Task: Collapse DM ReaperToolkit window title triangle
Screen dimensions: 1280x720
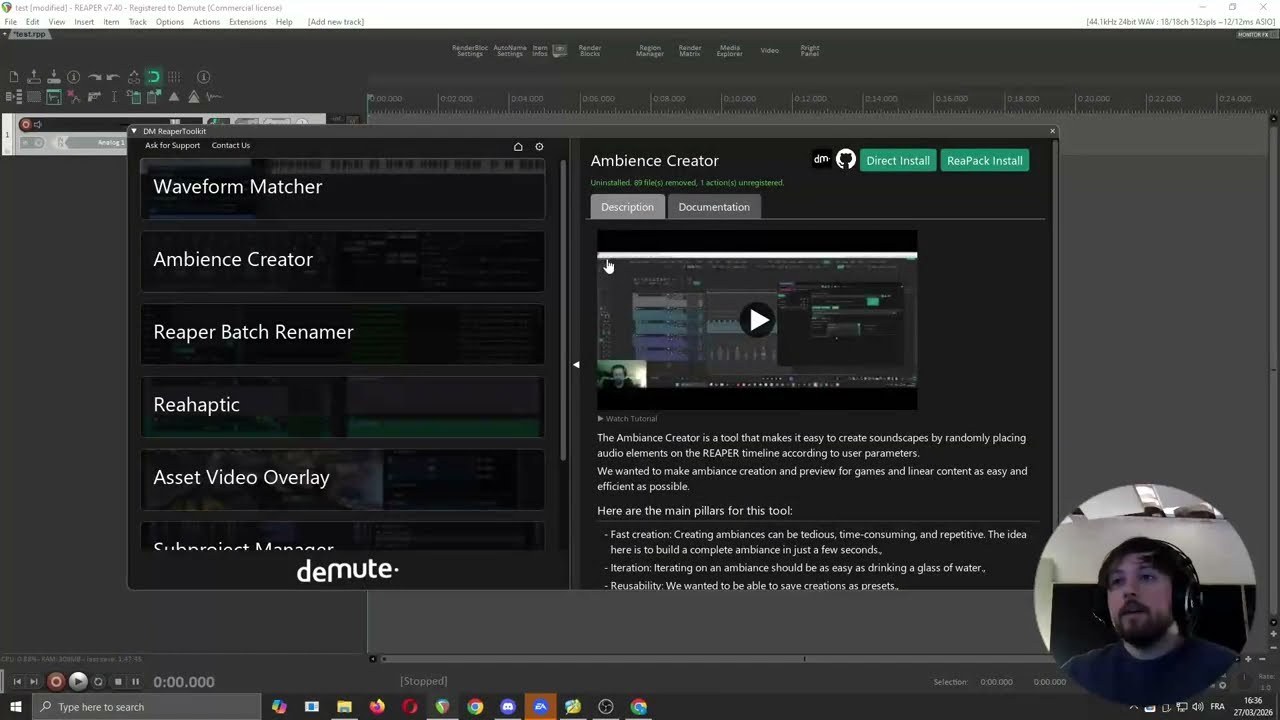Action: click(x=134, y=131)
